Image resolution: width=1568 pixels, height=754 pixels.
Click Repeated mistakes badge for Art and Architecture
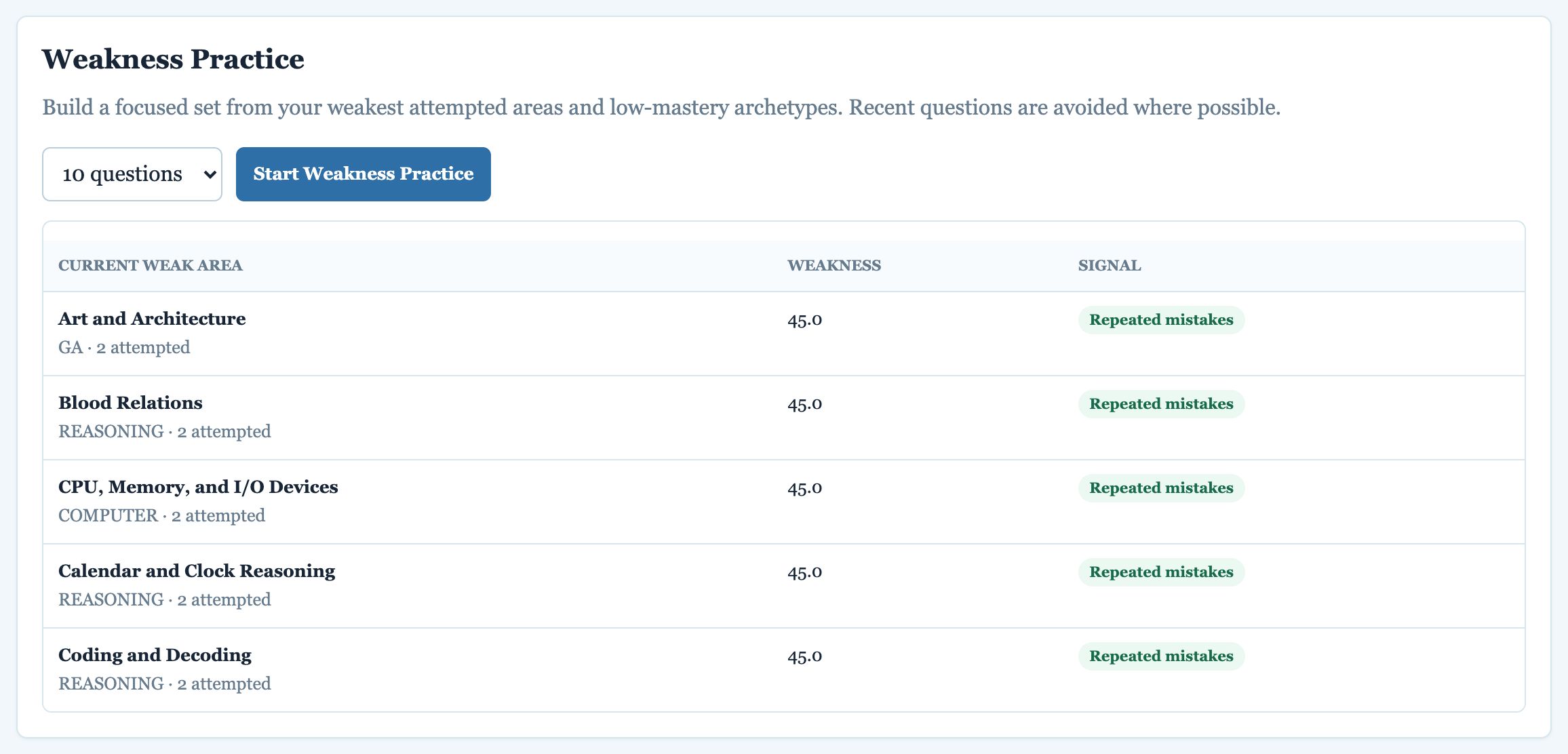click(1161, 319)
